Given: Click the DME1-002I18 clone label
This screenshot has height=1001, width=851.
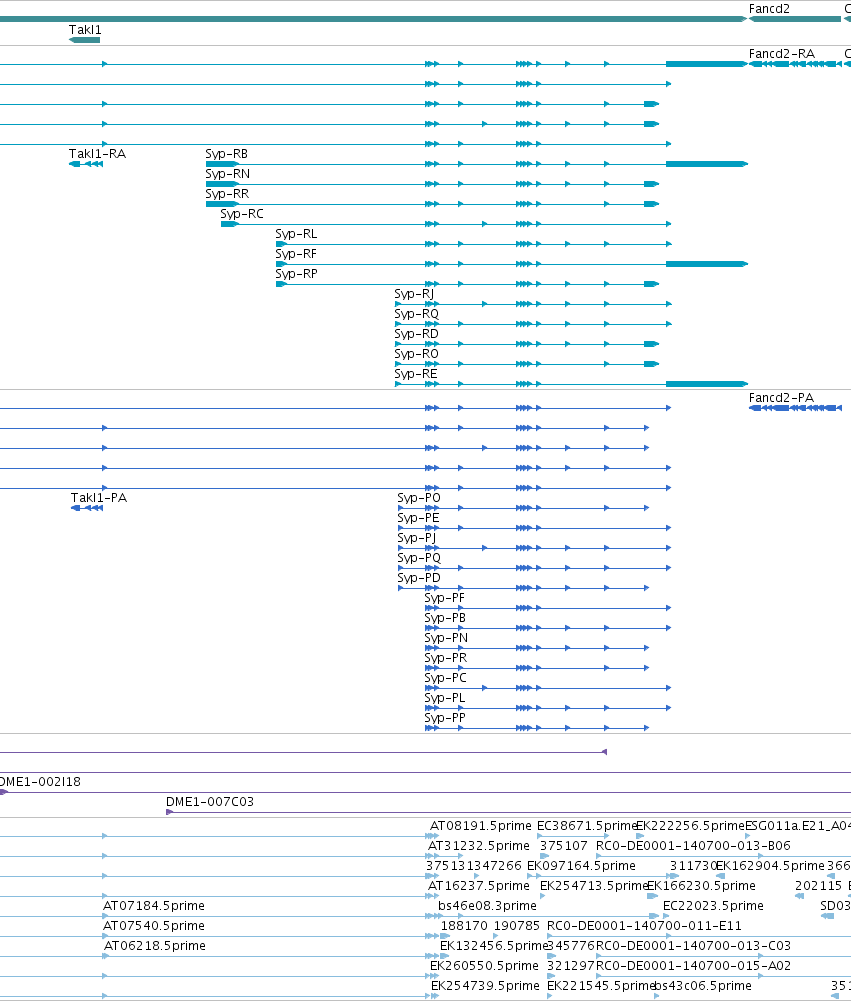Looking at the screenshot, I should tap(40, 782).
